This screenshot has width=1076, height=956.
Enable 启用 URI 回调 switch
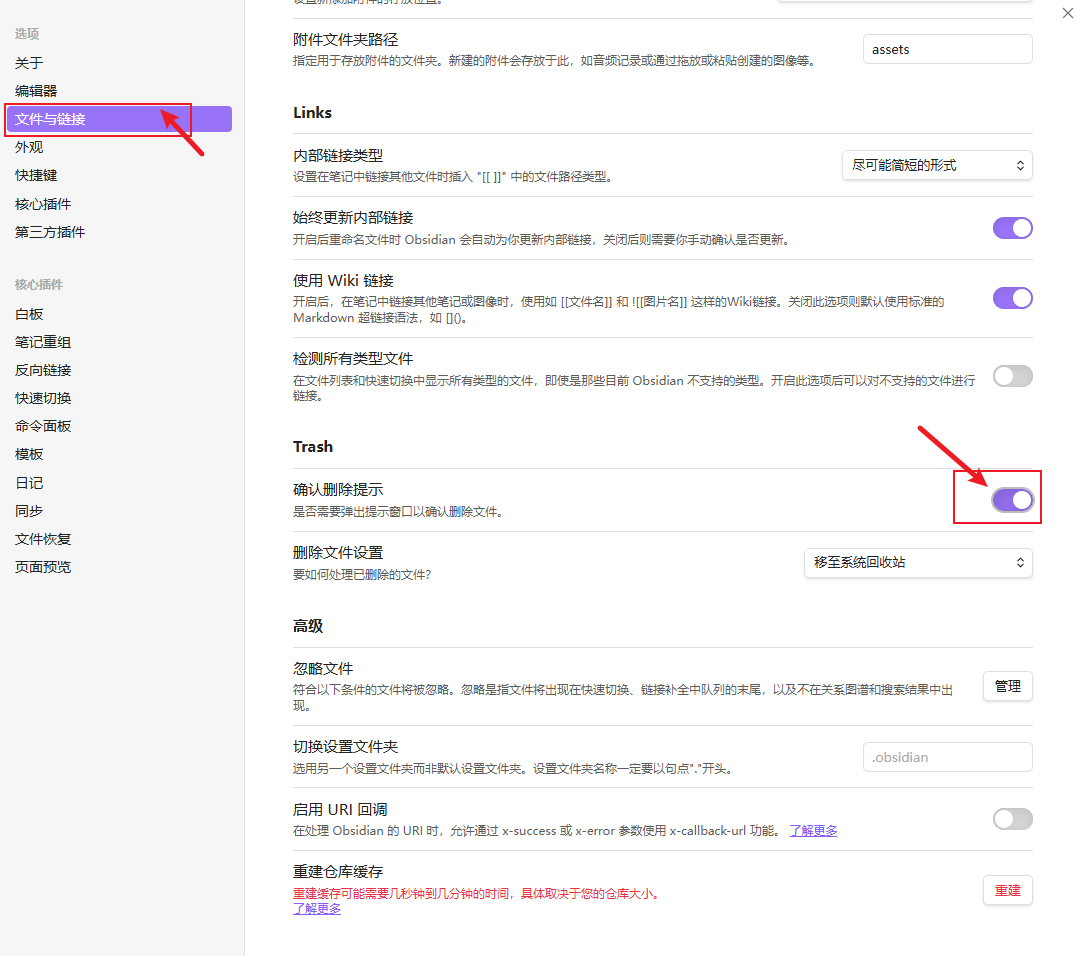[1012, 819]
